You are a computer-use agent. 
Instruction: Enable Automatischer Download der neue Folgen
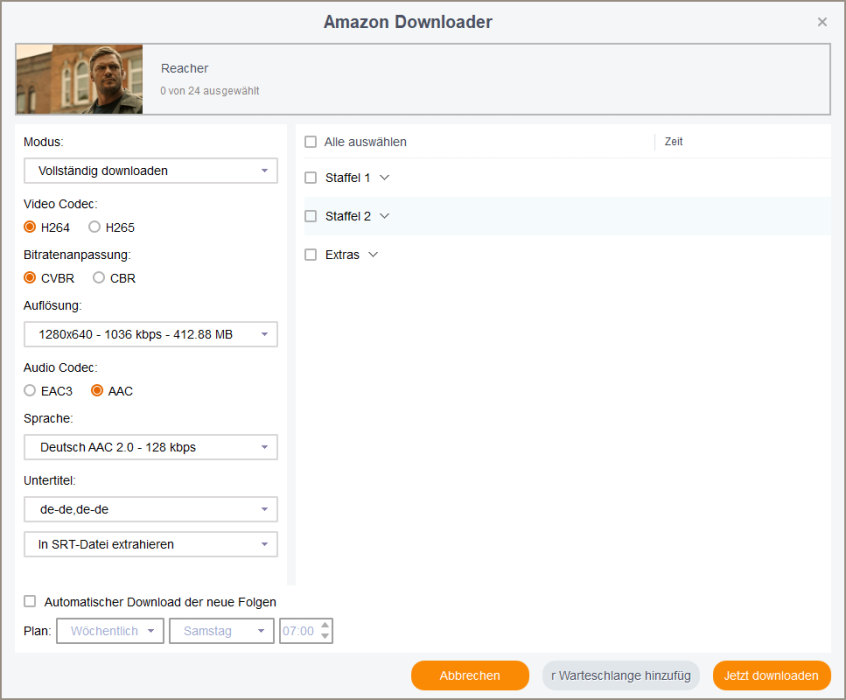(30, 602)
